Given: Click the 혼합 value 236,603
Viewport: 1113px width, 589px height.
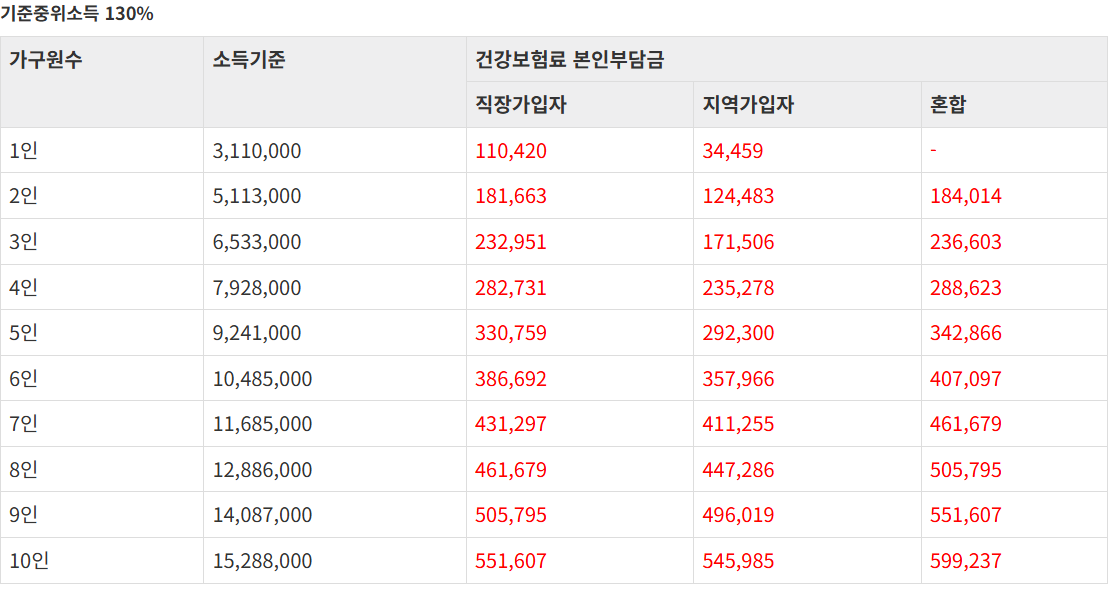Looking at the screenshot, I should [x=965, y=242].
